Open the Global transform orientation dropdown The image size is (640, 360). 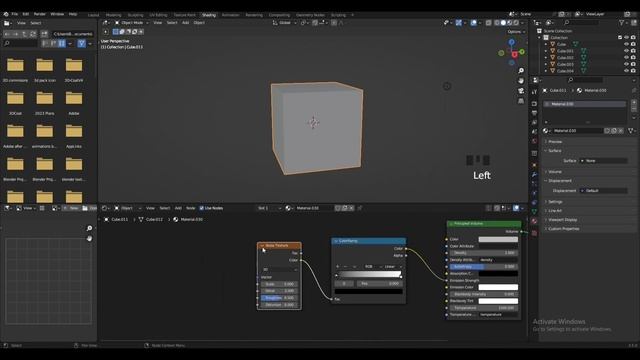point(284,23)
